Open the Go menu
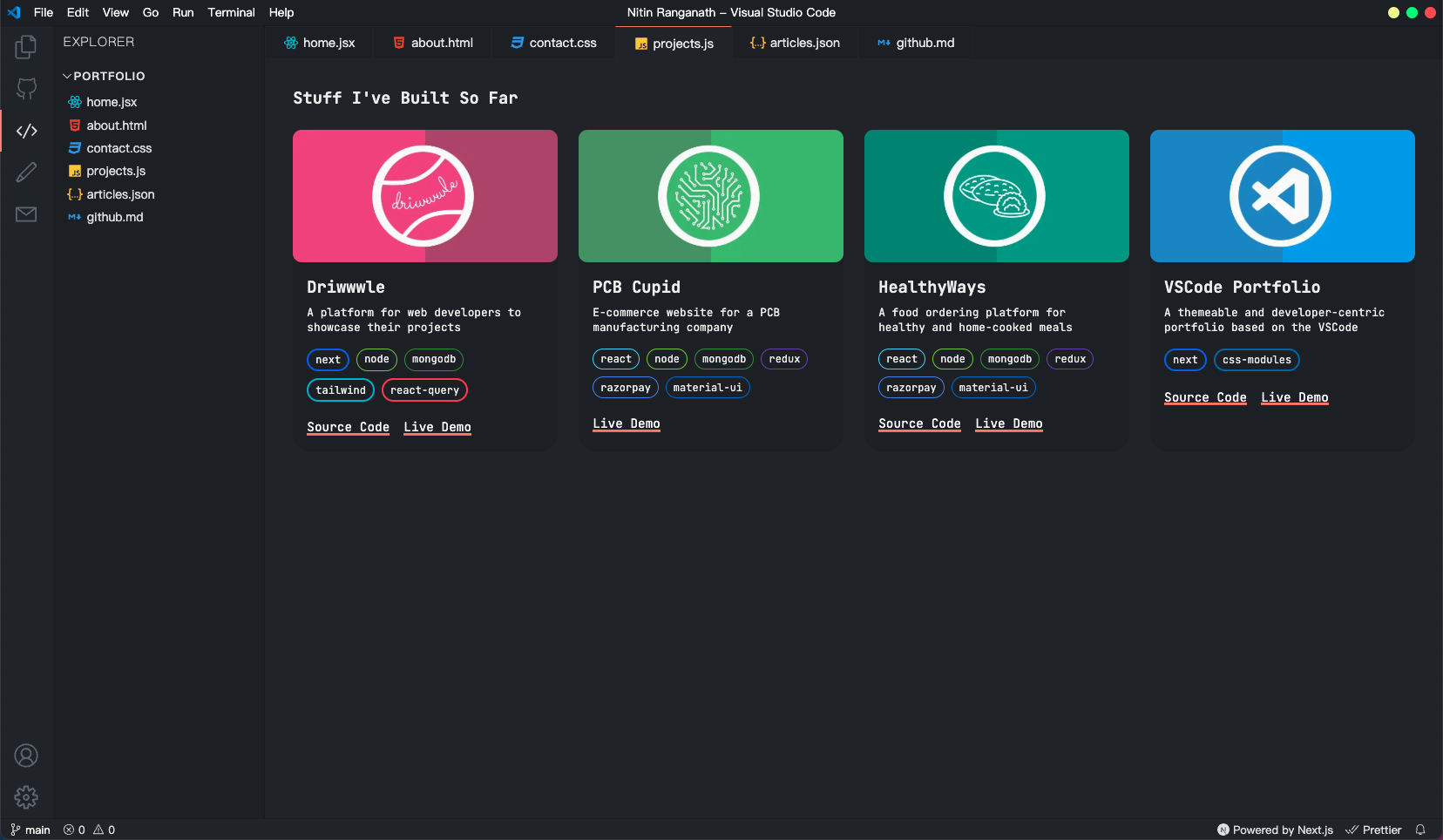Viewport: 1443px width, 840px height. (151, 12)
